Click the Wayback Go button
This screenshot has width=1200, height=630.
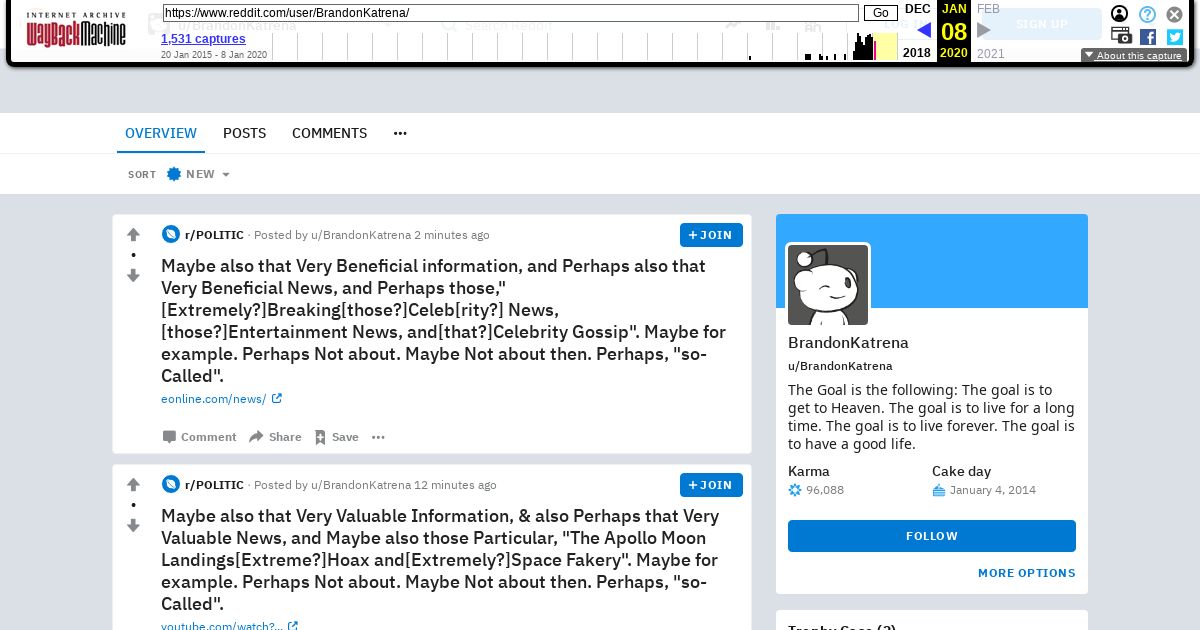click(x=880, y=13)
